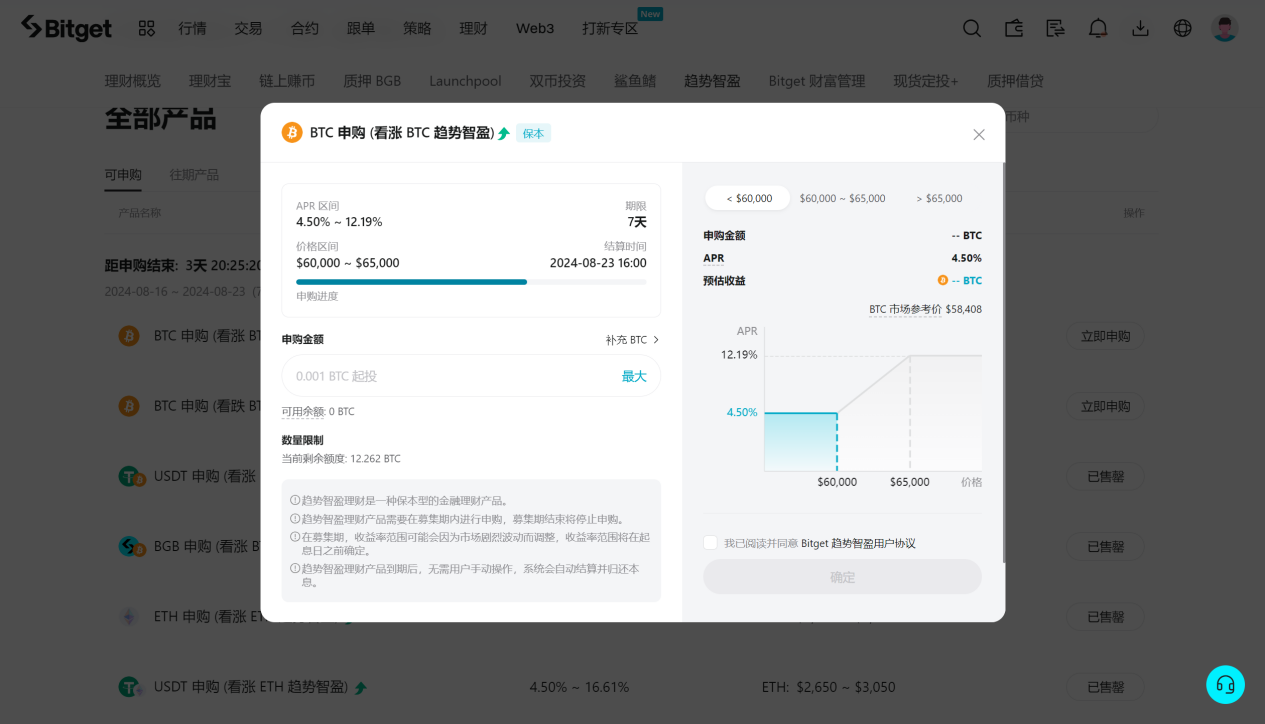This screenshot has width=1265, height=724.
Task: Click 立即申购 for bullish BTC product
Action: tap(1105, 336)
